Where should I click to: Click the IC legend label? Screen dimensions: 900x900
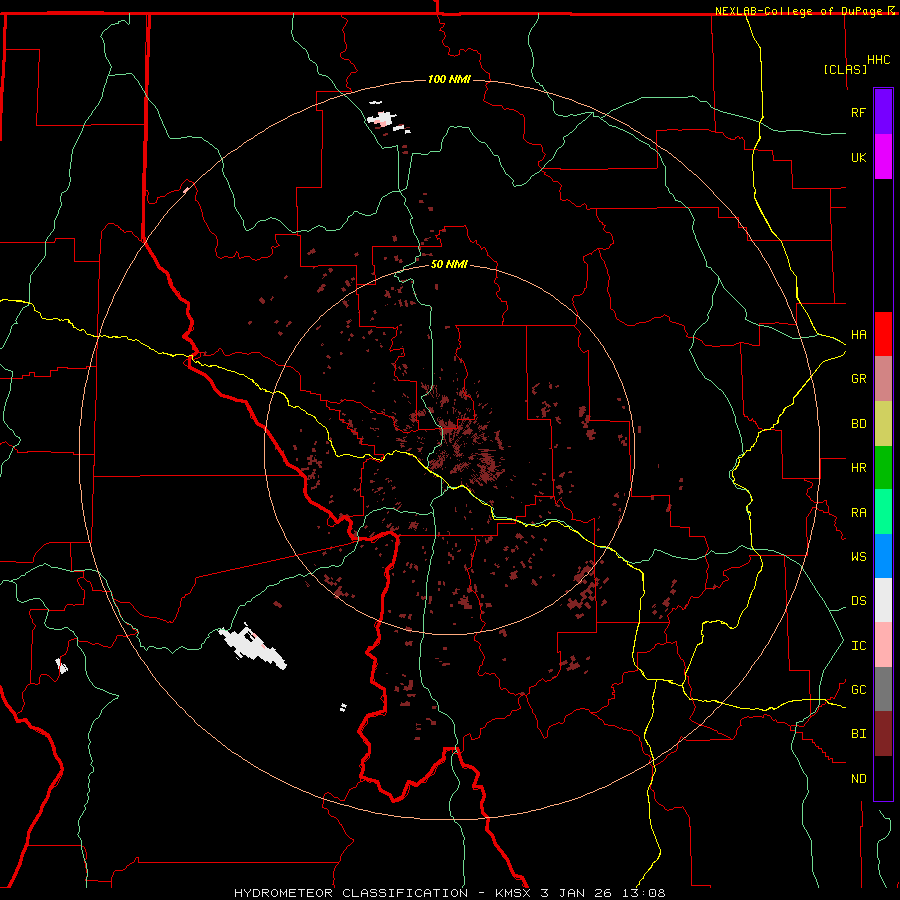click(858, 645)
